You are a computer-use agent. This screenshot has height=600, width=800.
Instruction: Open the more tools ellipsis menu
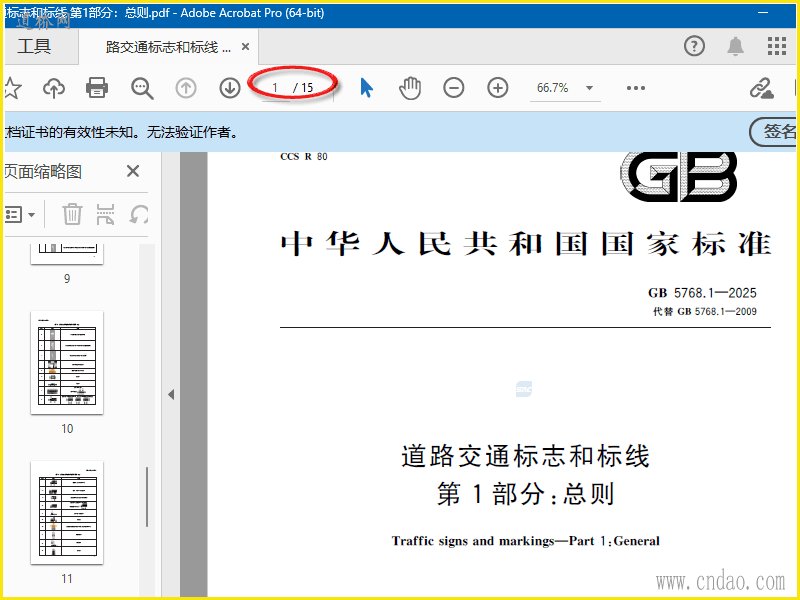(636, 88)
